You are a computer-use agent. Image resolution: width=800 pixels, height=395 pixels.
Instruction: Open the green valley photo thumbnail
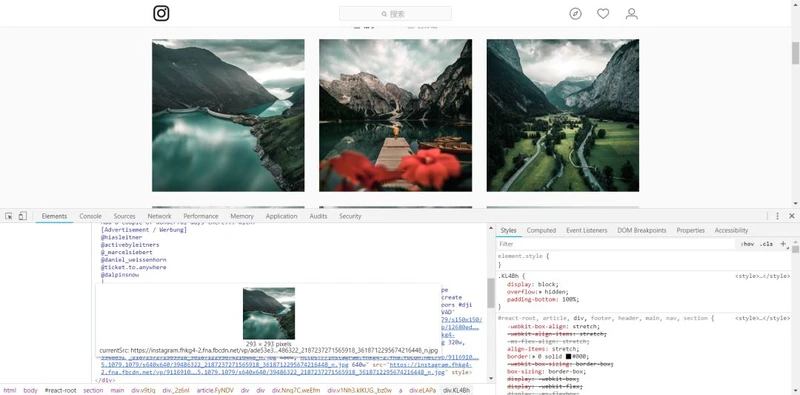coord(563,115)
